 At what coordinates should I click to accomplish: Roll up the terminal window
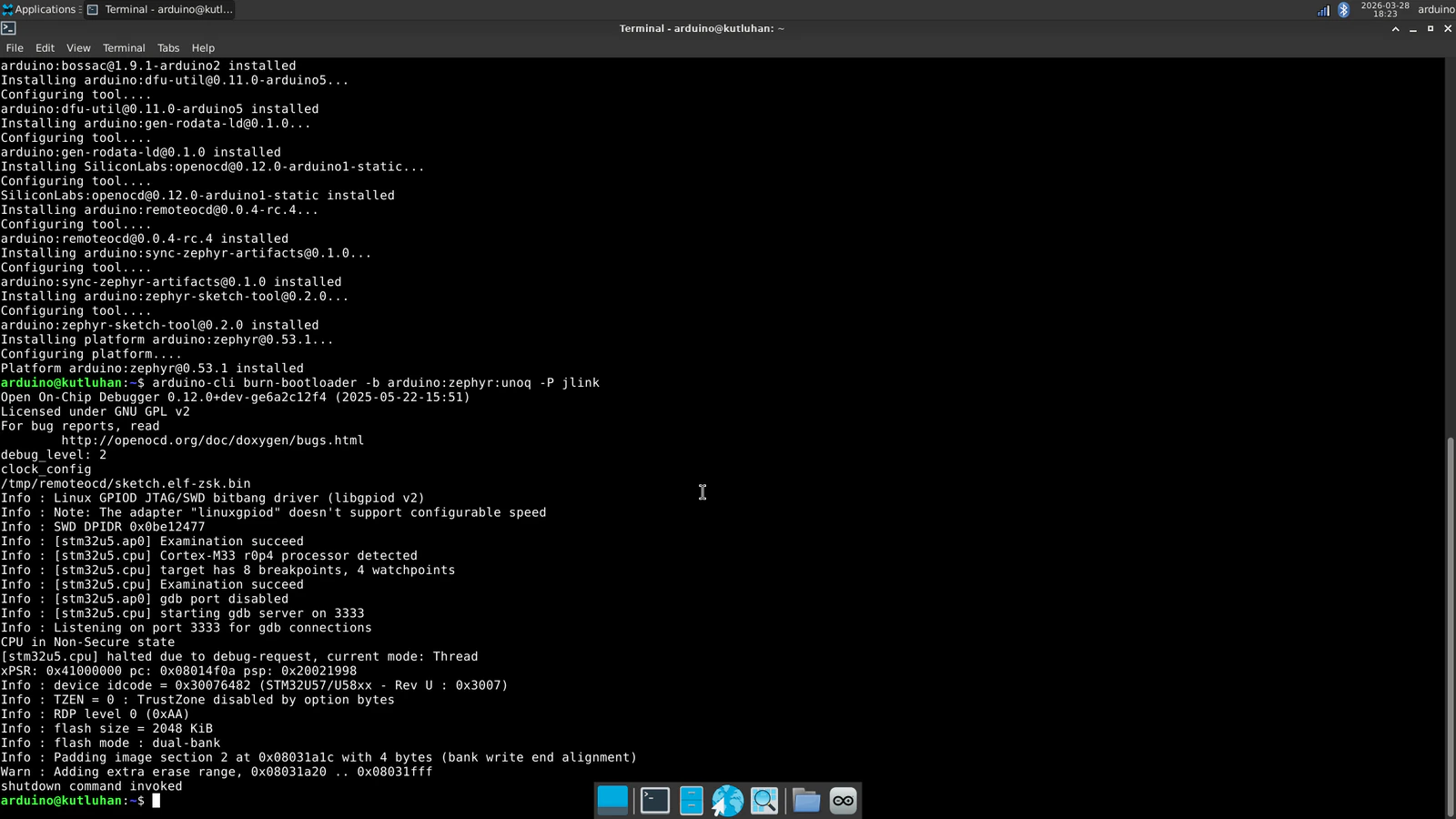1395,29
